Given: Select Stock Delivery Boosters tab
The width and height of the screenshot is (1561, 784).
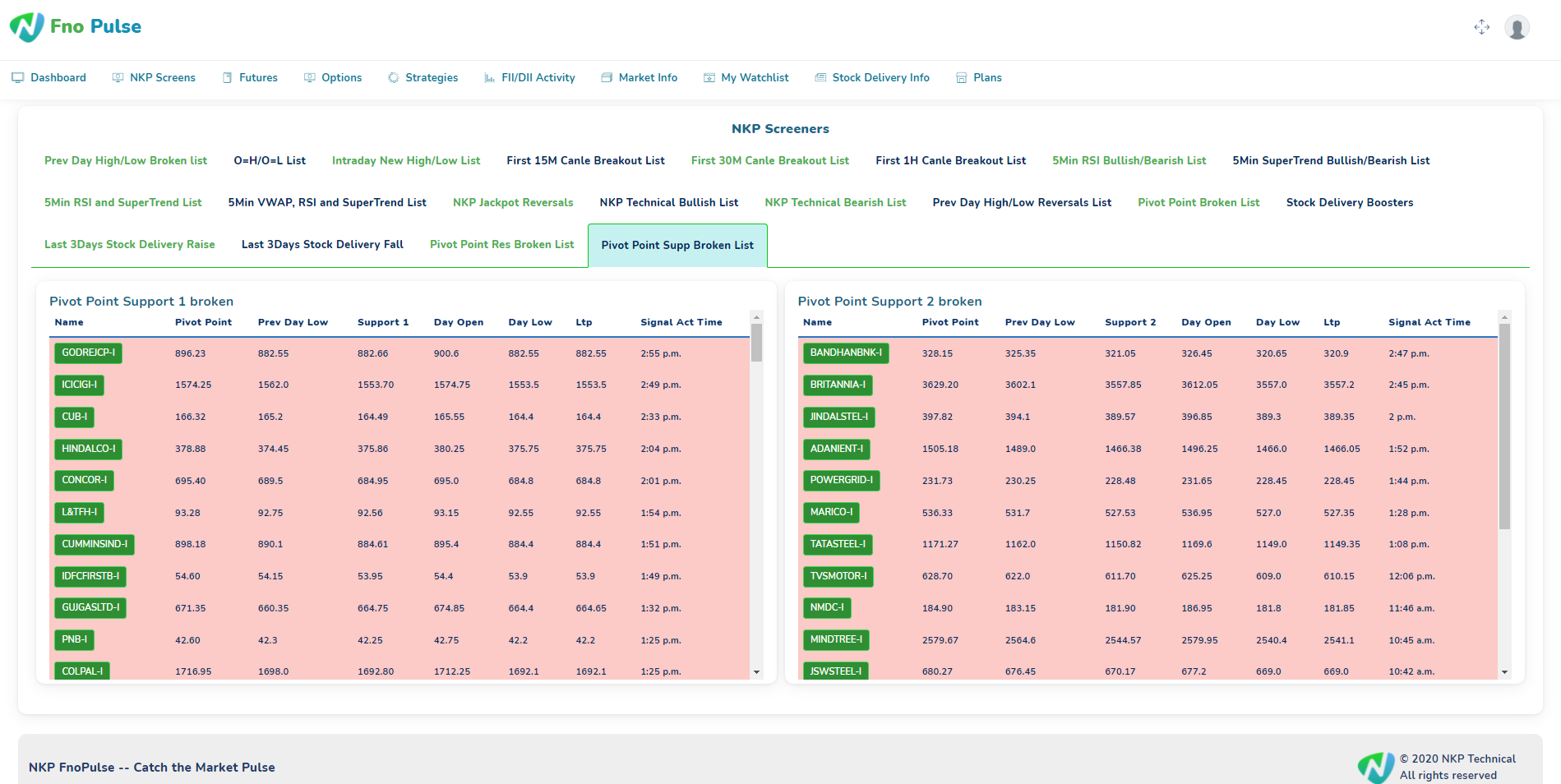Looking at the screenshot, I should (x=1350, y=203).
